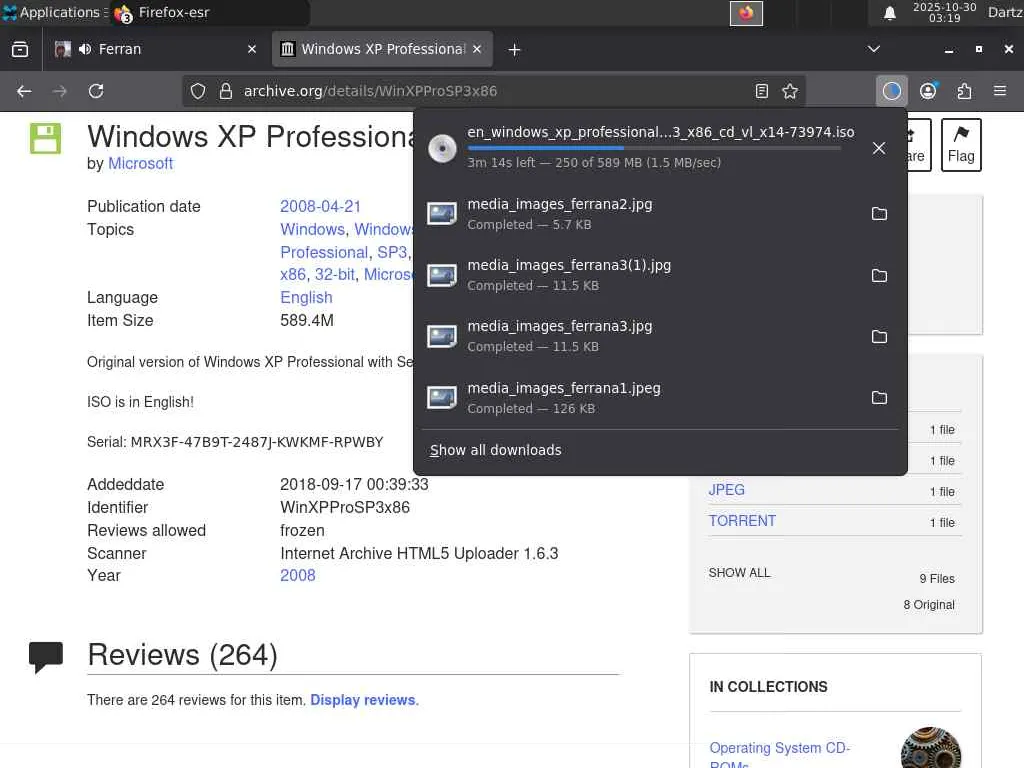The image size is (1024, 768).
Task: Close the Windows XP Professional tab
Action: pyautogui.click(x=477, y=49)
